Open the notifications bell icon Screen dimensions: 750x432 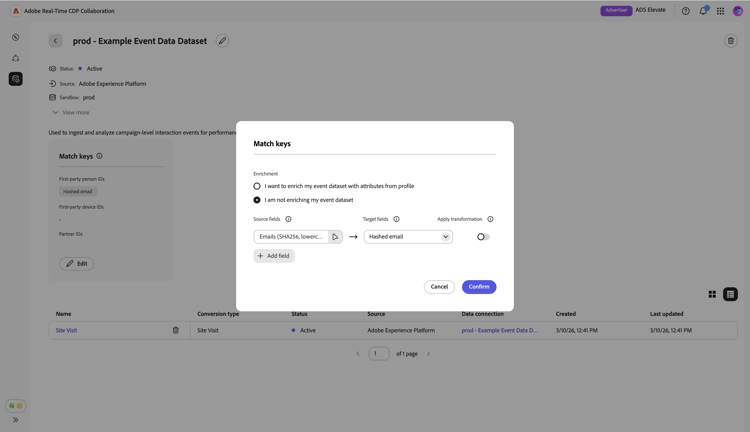click(x=703, y=11)
